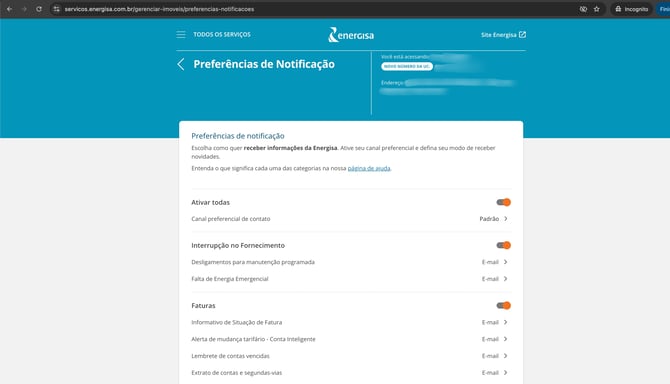
Task: Open the hamburger menu icon
Action: tap(181, 35)
